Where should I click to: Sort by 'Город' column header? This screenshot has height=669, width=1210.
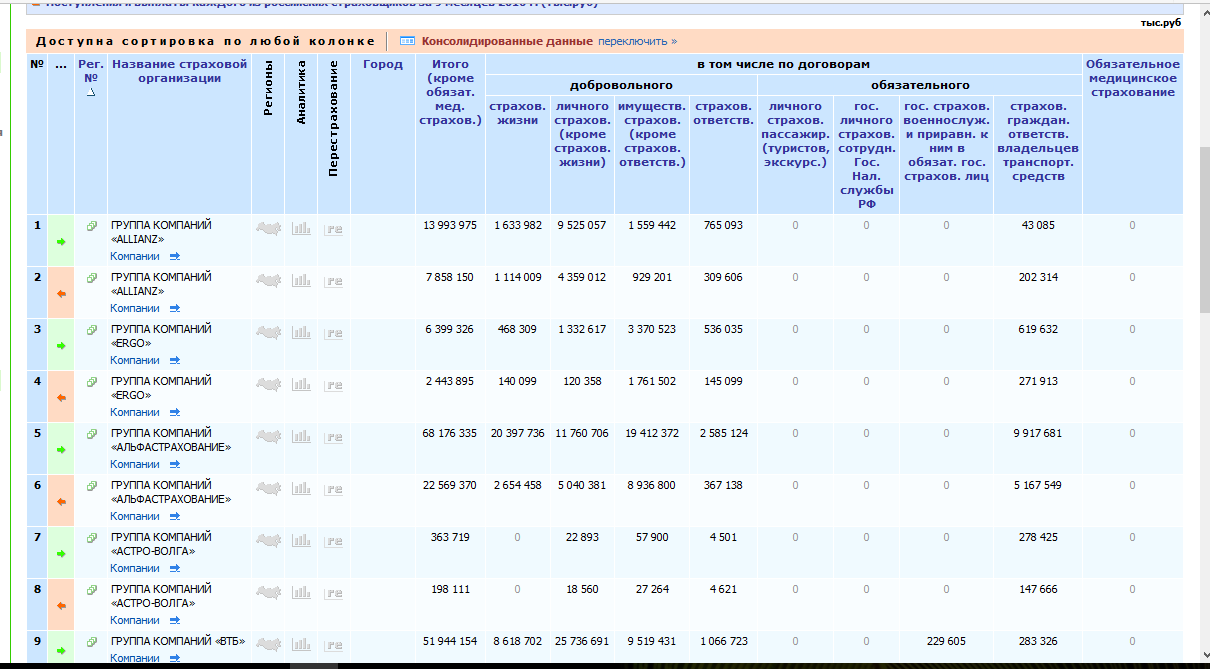[383, 64]
